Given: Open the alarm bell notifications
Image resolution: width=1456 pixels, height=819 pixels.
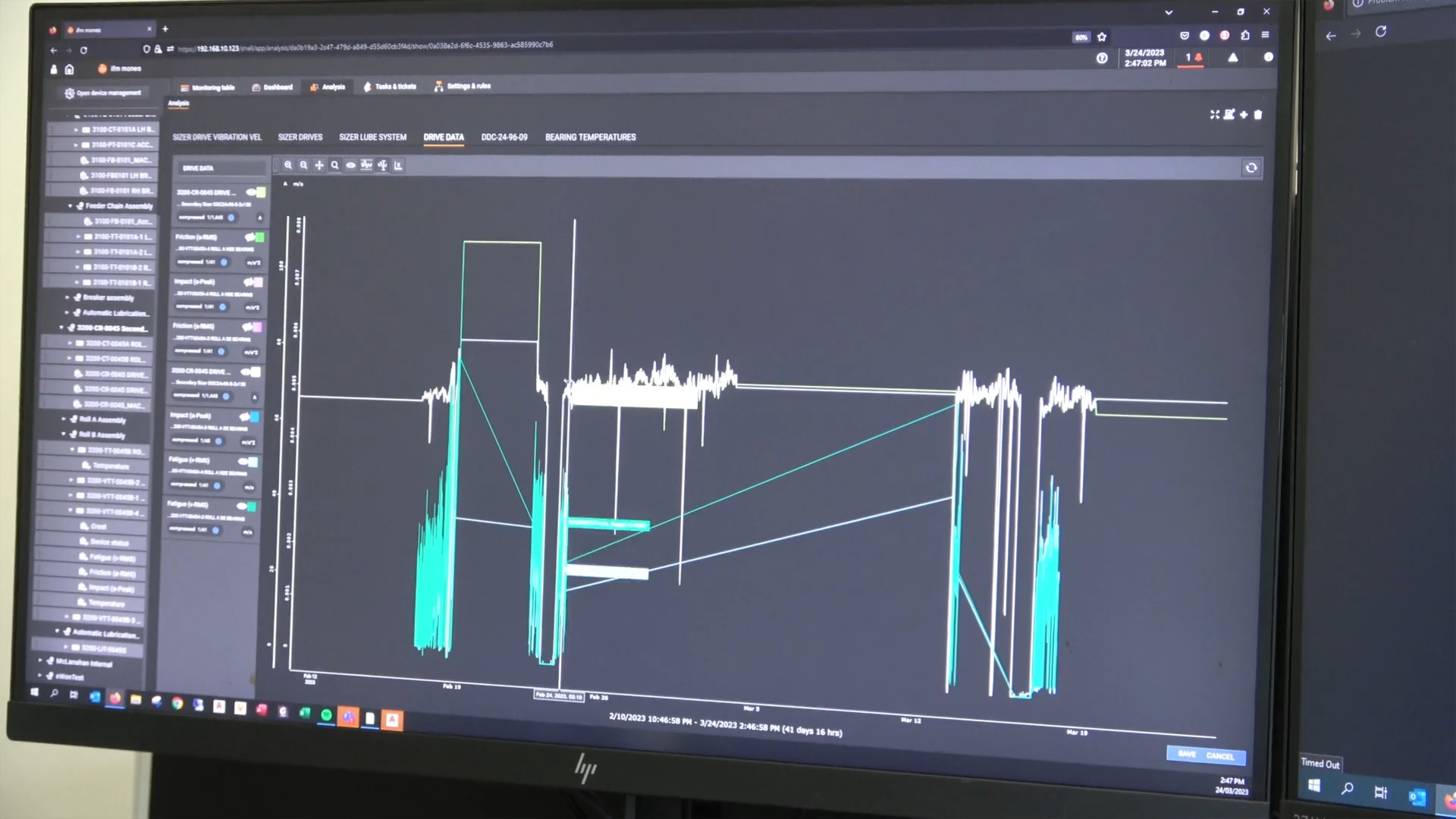Looking at the screenshot, I should pos(1199,58).
